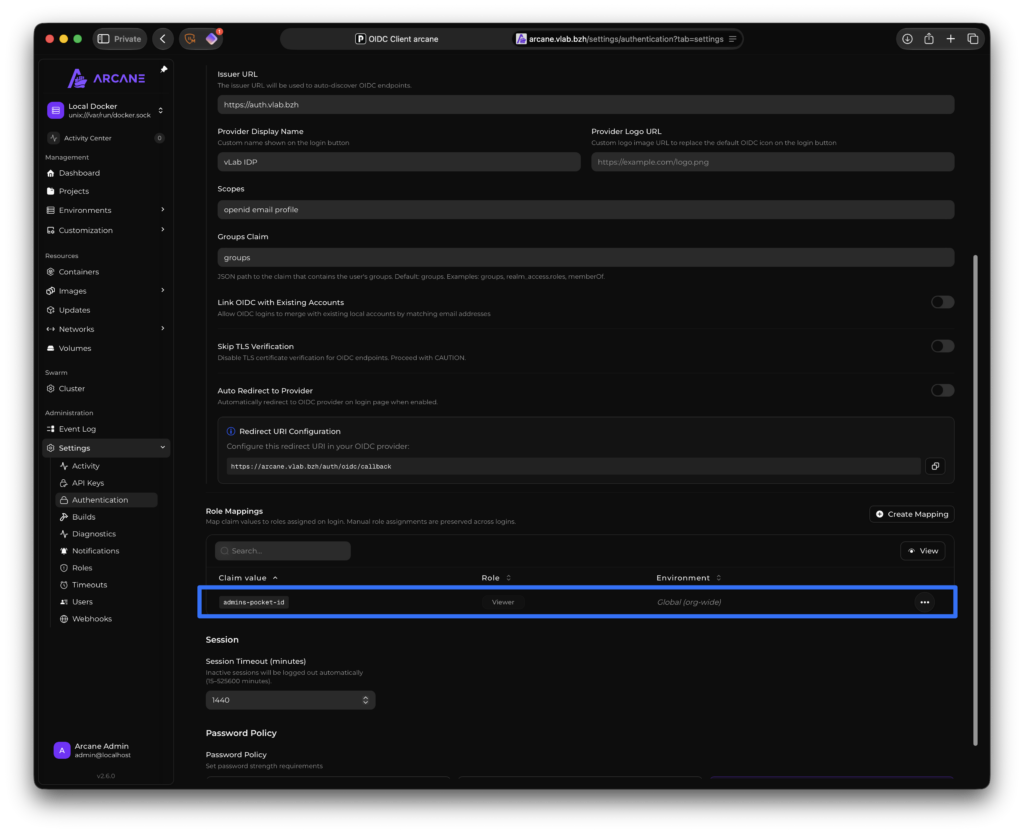The width and height of the screenshot is (1024, 834).
Task: Click the Builds hammer icon
Action: coord(63,517)
